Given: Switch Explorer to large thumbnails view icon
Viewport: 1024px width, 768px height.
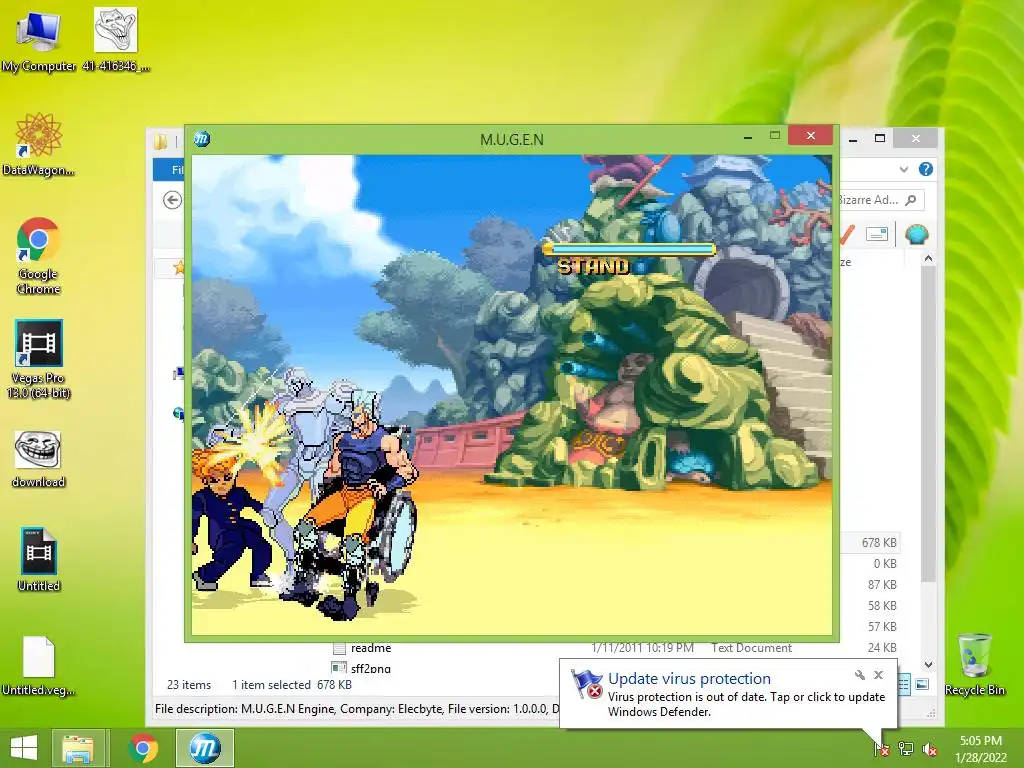Looking at the screenshot, I should 922,684.
